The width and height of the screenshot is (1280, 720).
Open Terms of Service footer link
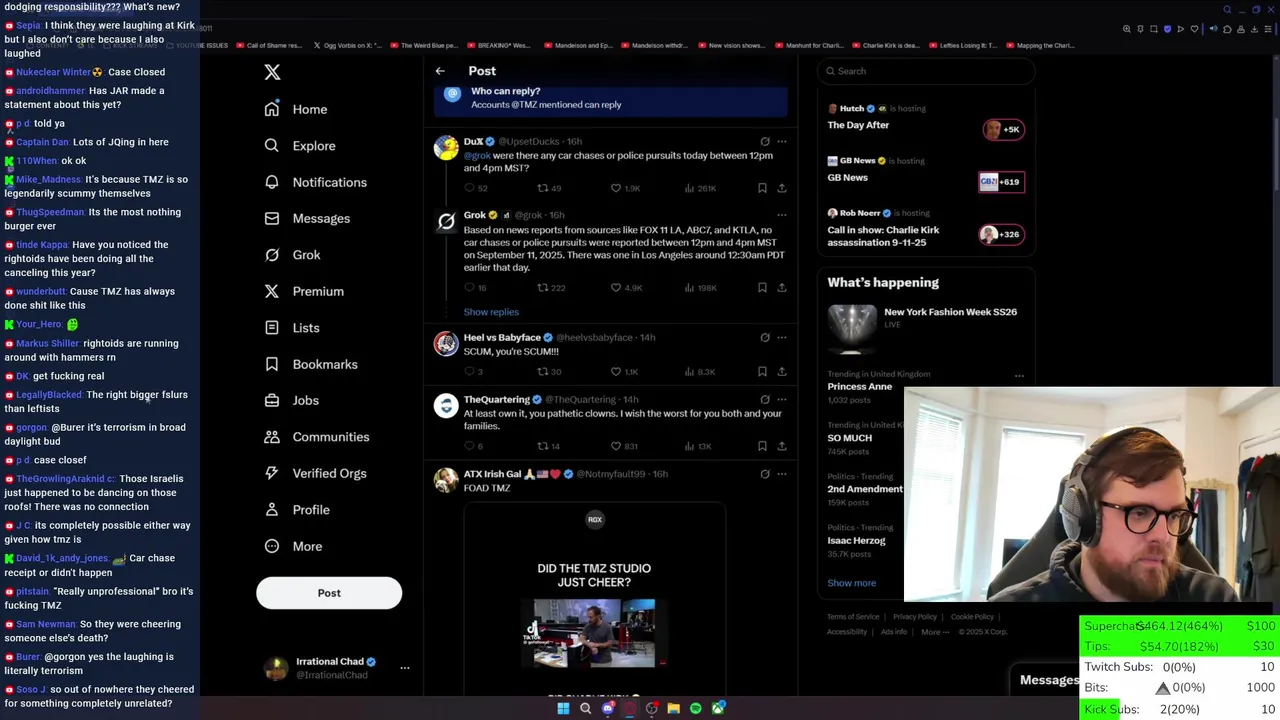[x=853, y=617]
